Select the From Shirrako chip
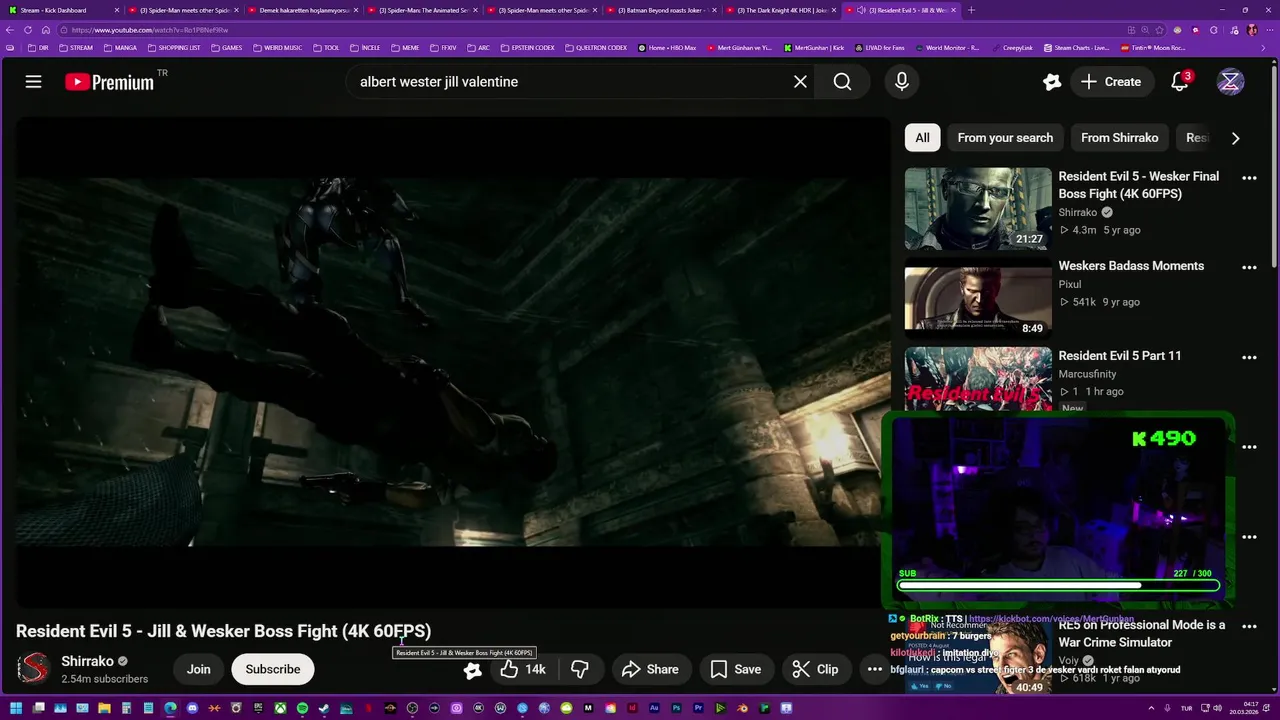1280x720 pixels. [1119, 138]
